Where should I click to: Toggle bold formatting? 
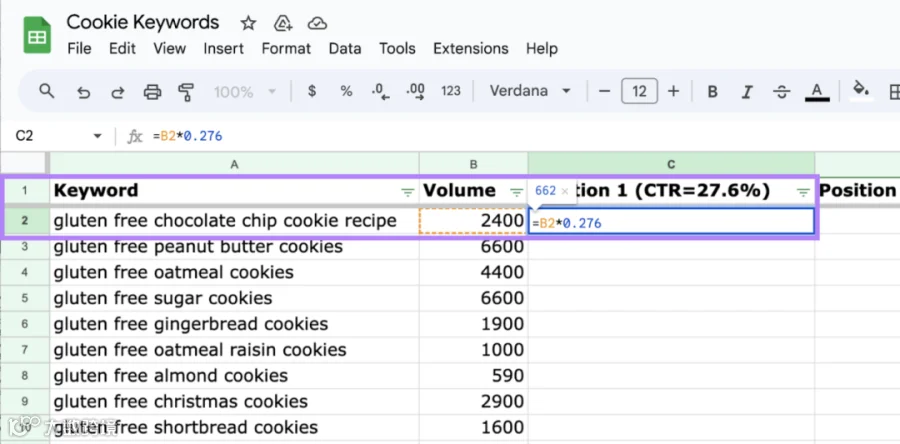pyautogui.click(x=712, y=92)
